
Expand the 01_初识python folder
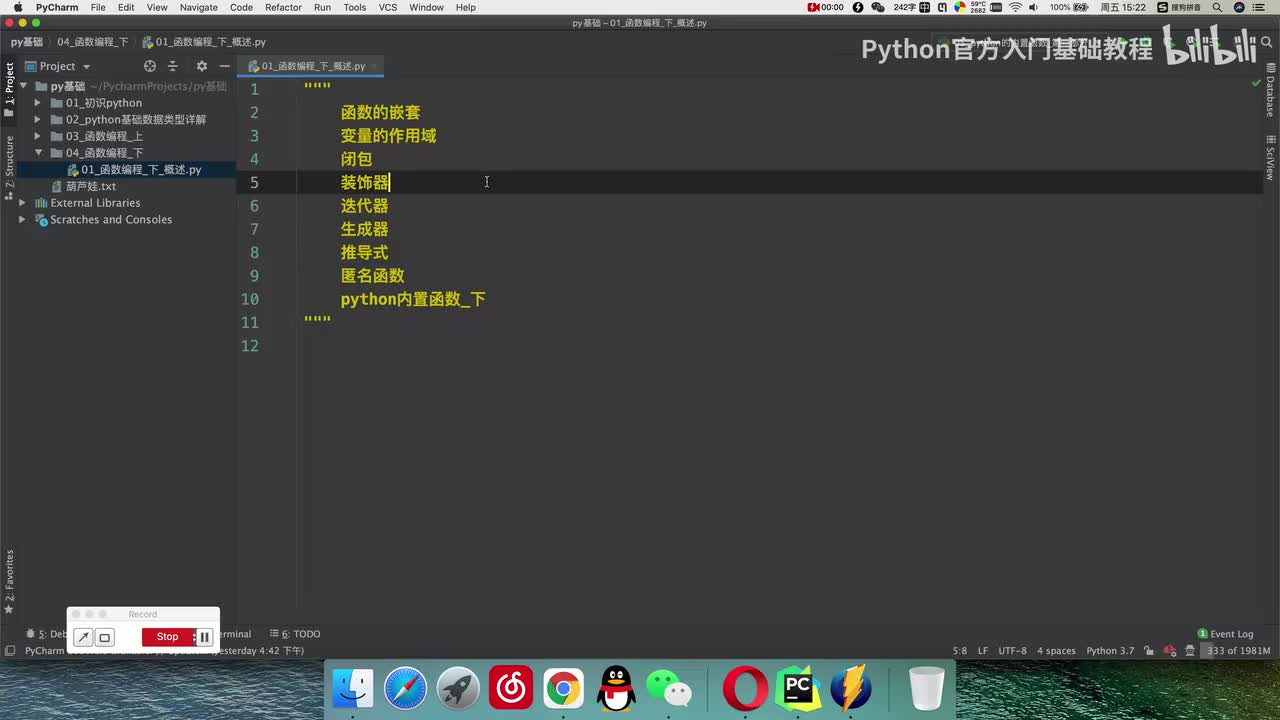[38, 103]
